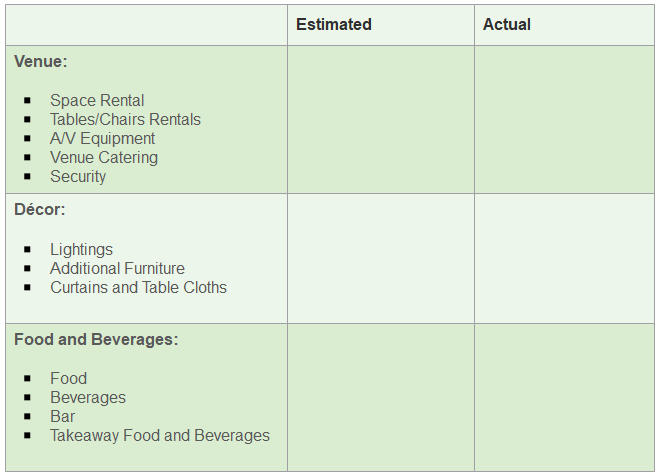This screenshot has height=476, width=659.
Task: Click the Food and Beverages Estimated cell
Action: tap(381, 397)
